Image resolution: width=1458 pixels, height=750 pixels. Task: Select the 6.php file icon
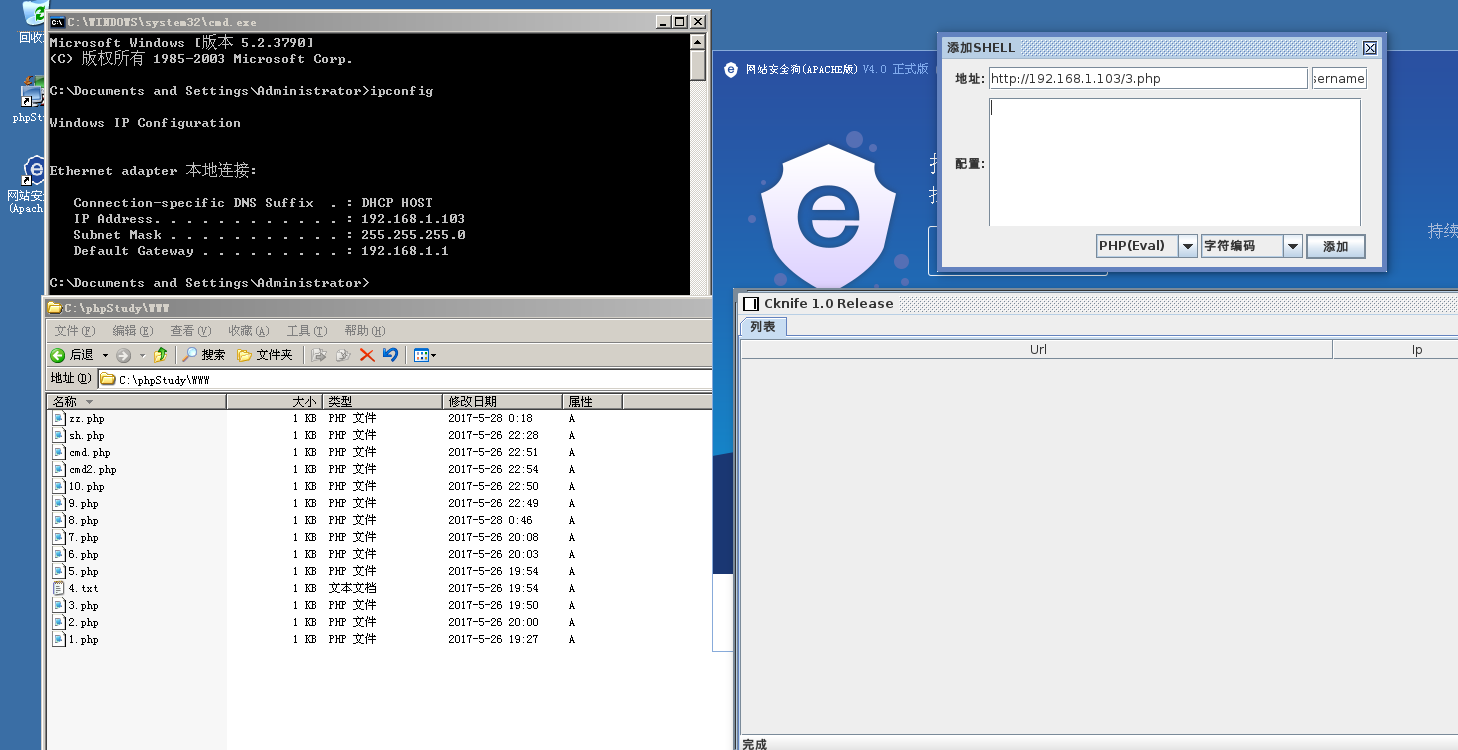coord(59,555)
